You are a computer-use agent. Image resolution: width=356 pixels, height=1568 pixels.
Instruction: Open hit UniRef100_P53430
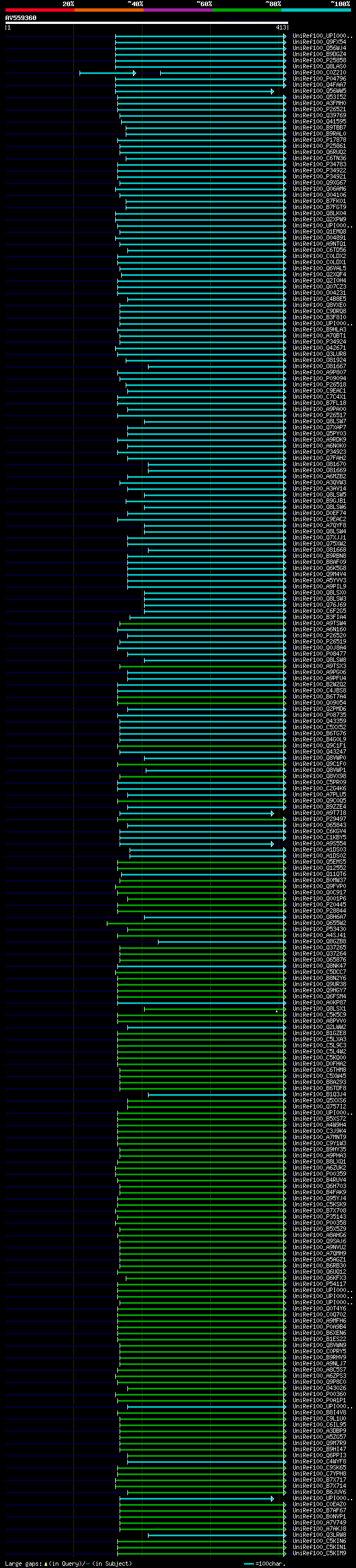tap(319, 929)
